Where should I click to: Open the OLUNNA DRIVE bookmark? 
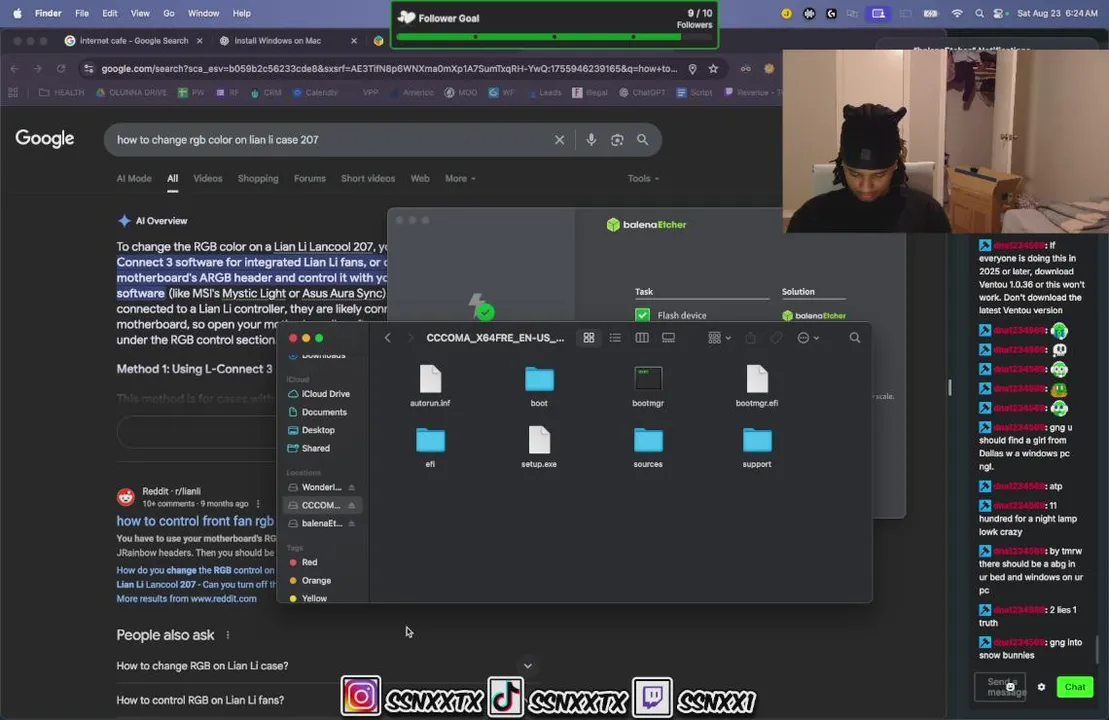pyautogui.click(x=132, y=93)
